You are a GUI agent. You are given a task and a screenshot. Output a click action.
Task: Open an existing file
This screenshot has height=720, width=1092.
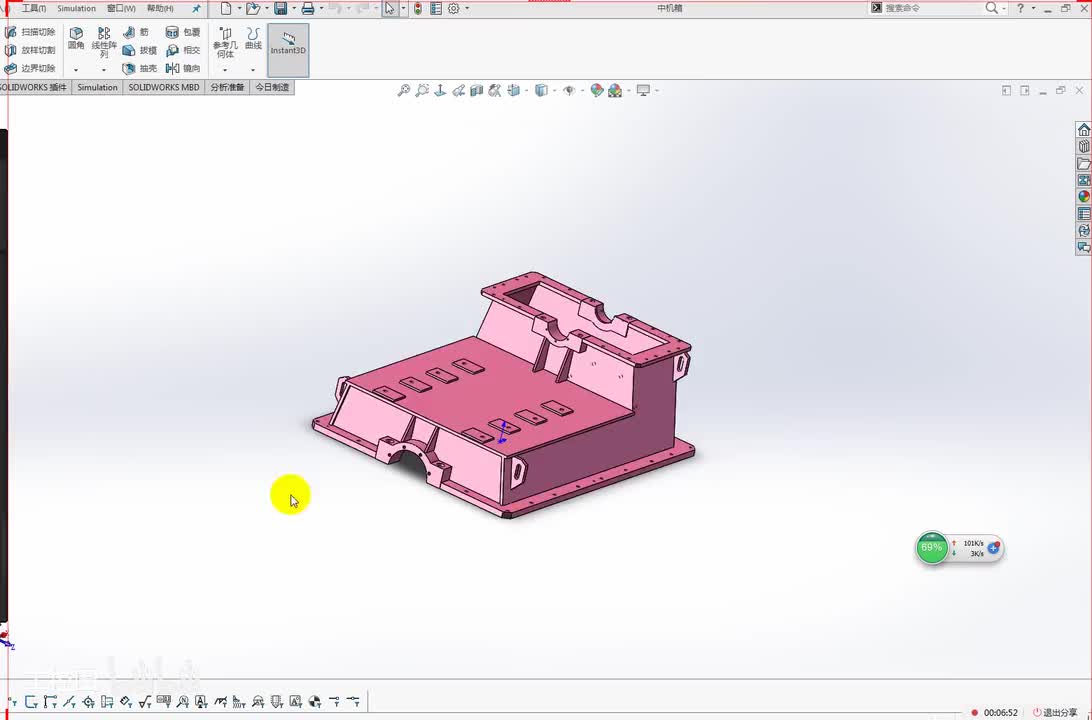pyautogui.click(x=252, y=8)
